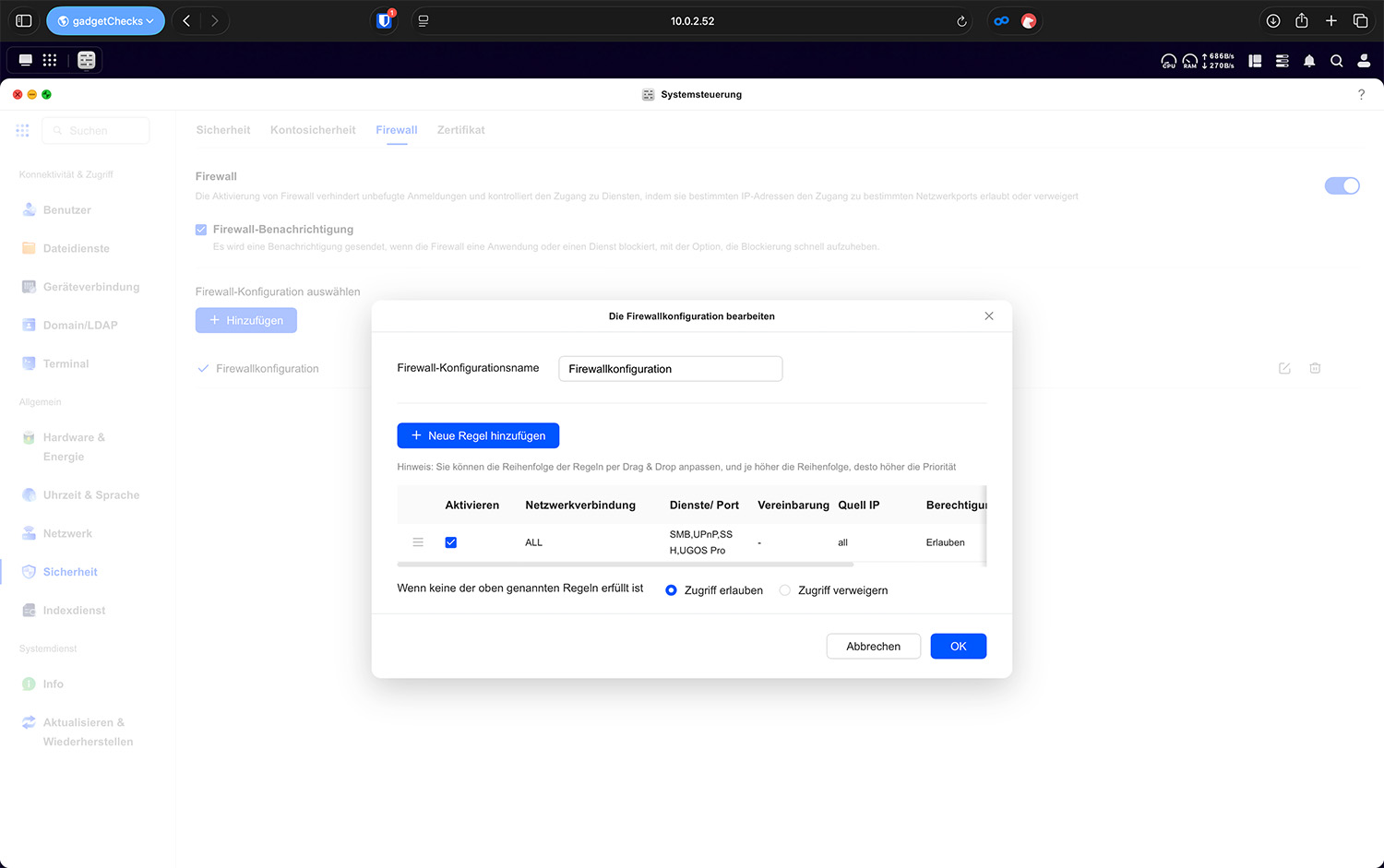Toggle the browser sidebar icon

[x=24, y=20]
